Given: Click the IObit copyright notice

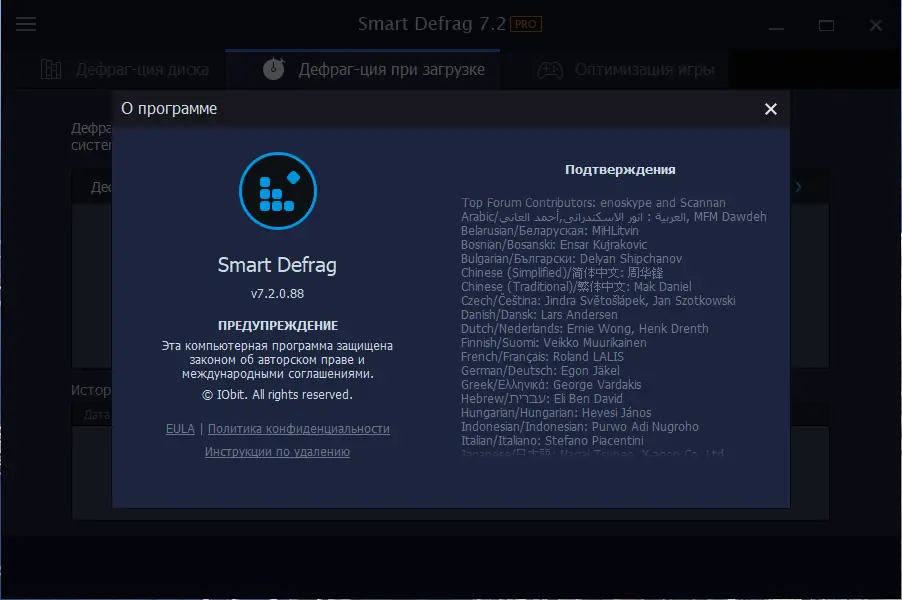Looking at the screenshot, I should coord(277,394).
